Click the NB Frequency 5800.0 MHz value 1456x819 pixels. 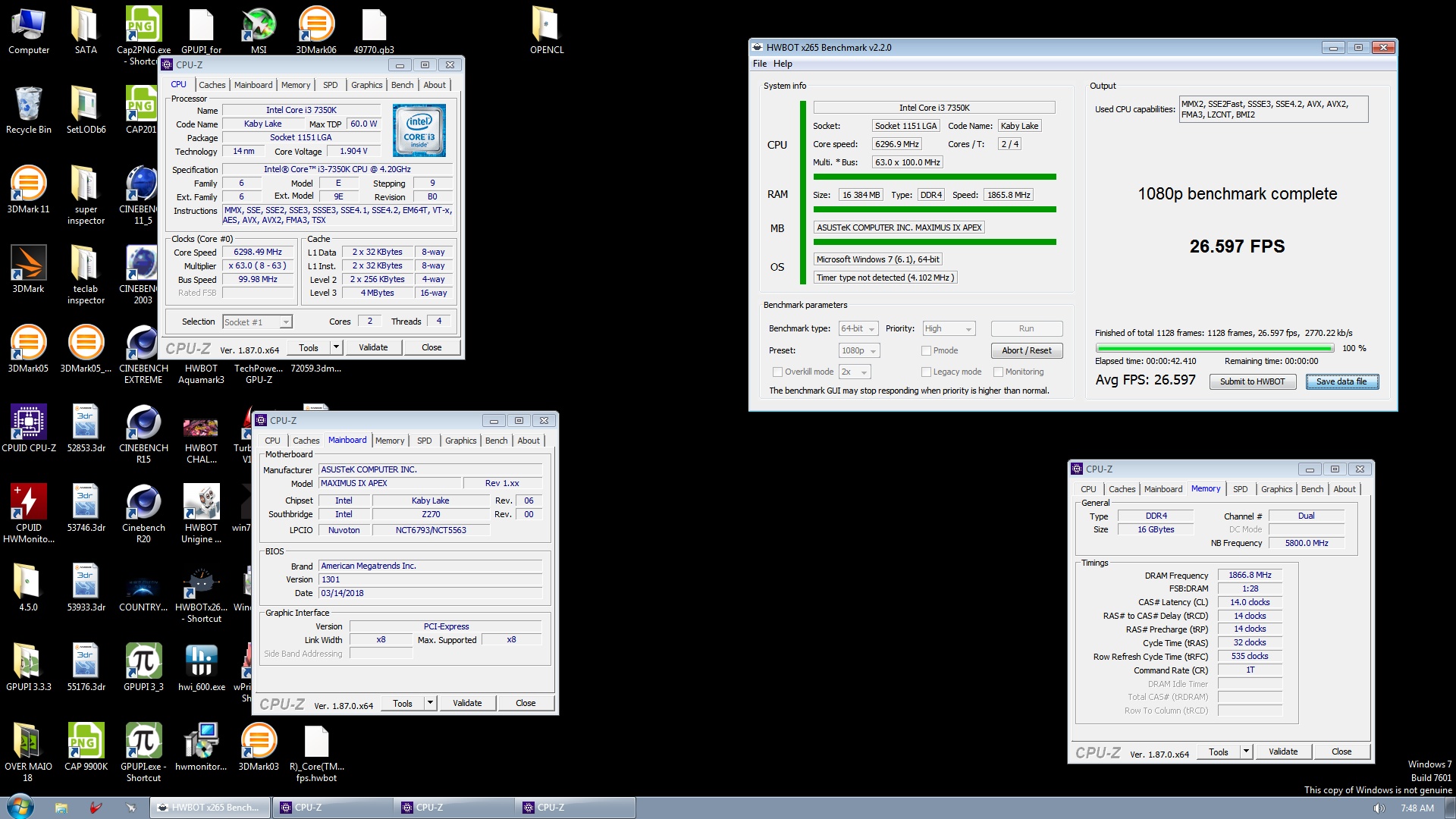point(1307,543)
